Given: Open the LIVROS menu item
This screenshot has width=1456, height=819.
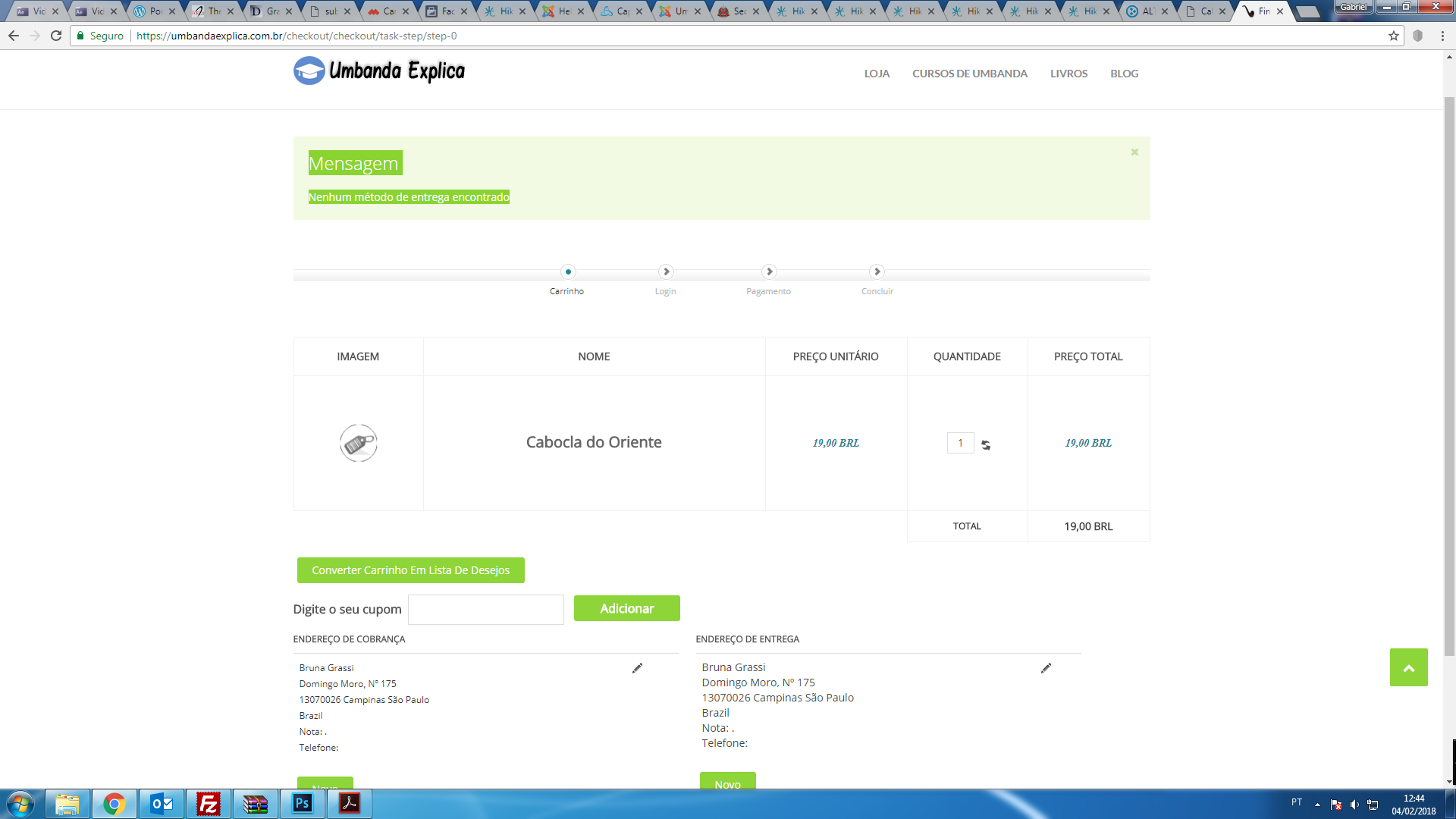Looking at the screenshot, I should tap(1068, 74).
